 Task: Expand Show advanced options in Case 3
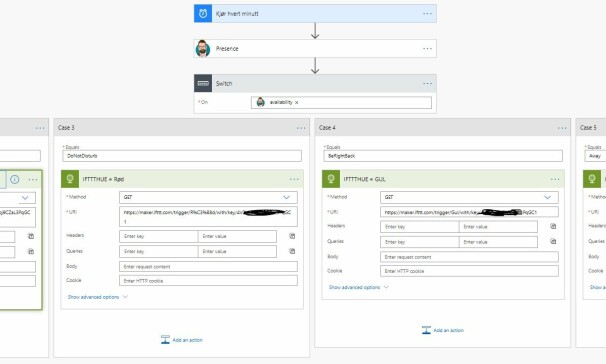pyautogui.click(x=97, y=297)
